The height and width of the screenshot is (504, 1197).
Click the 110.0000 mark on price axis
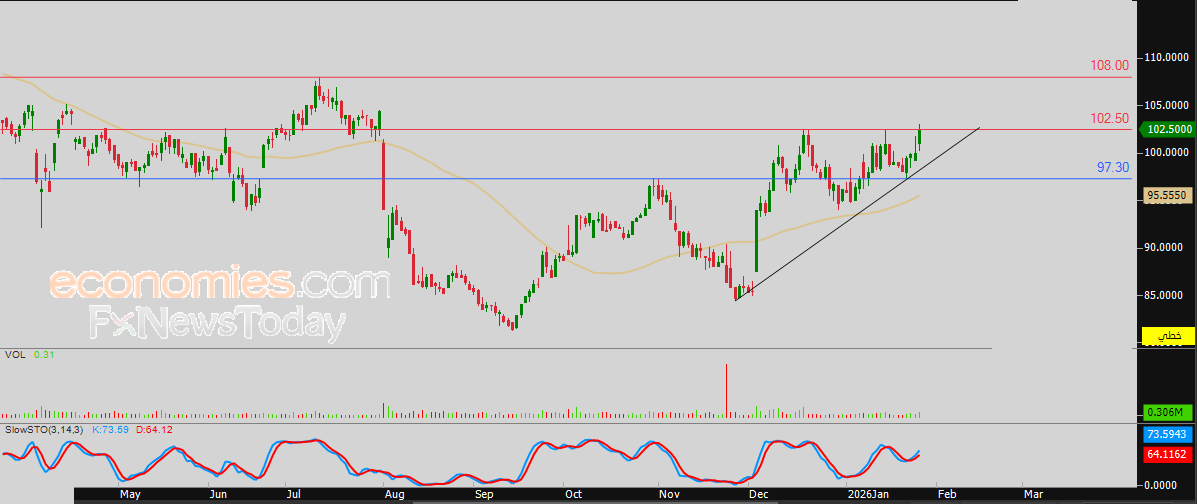click(x=1166, y=57)
